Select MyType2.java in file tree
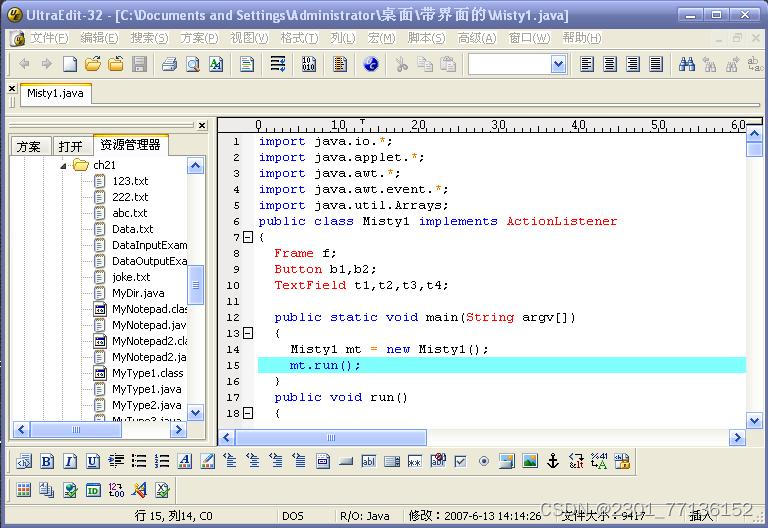Screen dimensions: 768x528 pos(146,405)
